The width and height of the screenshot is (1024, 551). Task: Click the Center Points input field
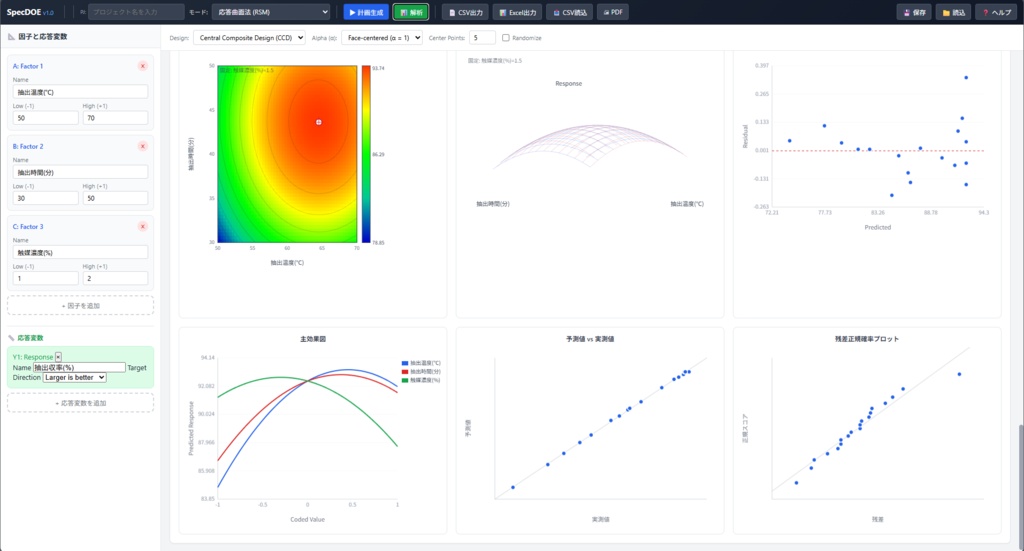[482, 38]
